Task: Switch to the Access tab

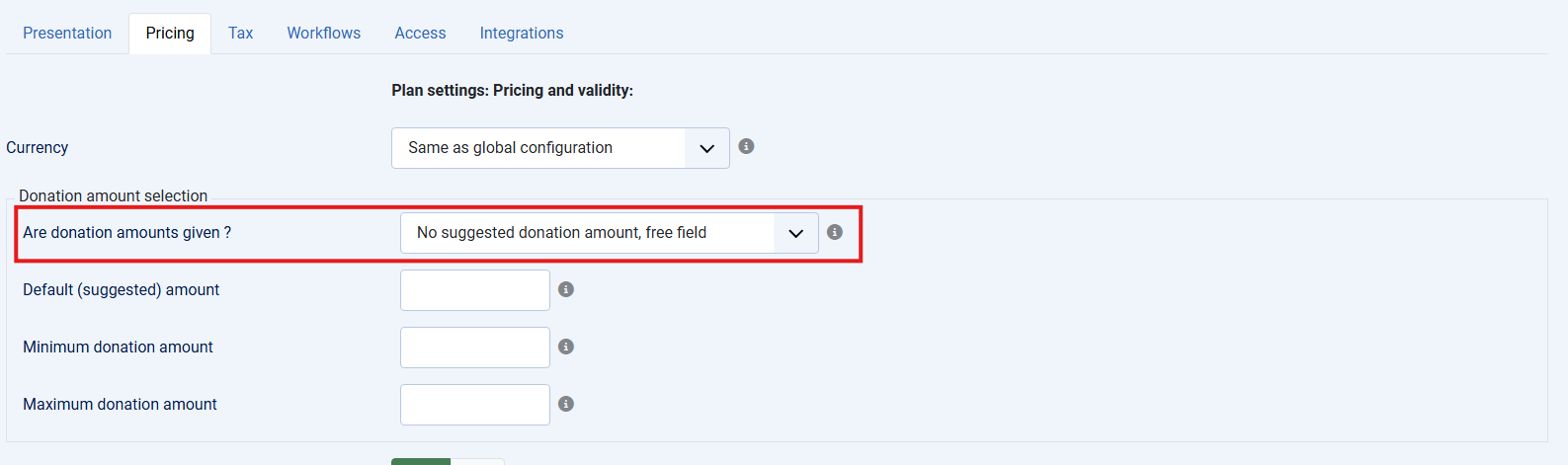Action: pos(420,33)
